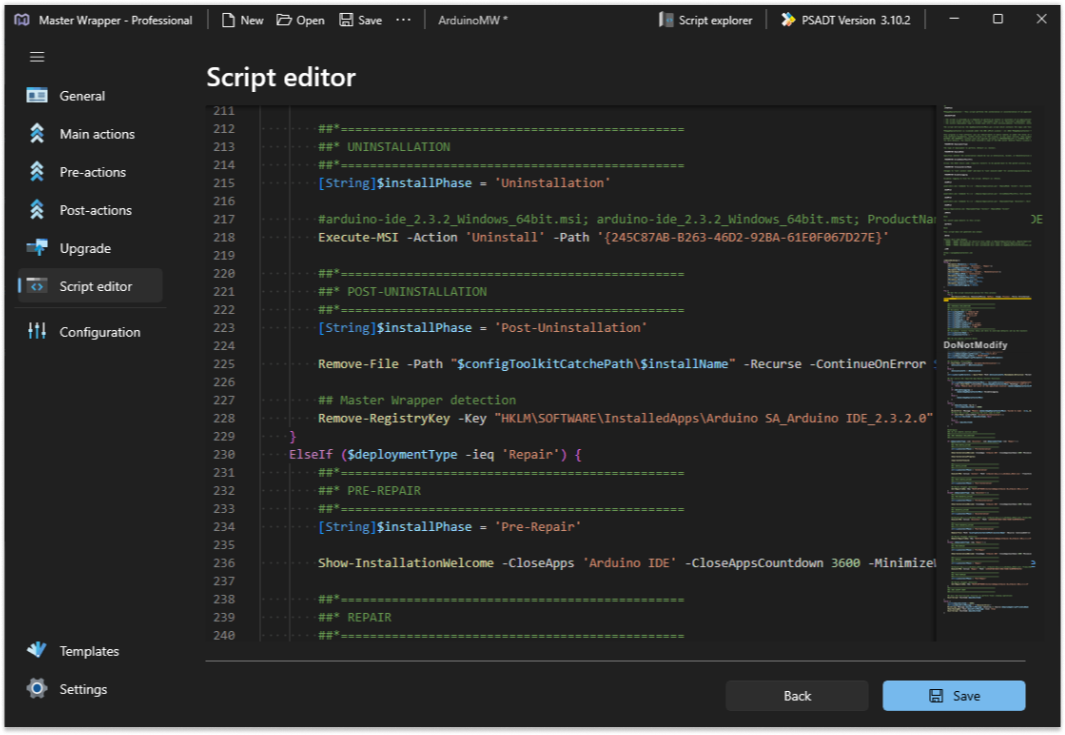Viewport: 1065px width, 735px height.
Task: Click the Post-actions sidebar icon
Action: tap(37, 209)
